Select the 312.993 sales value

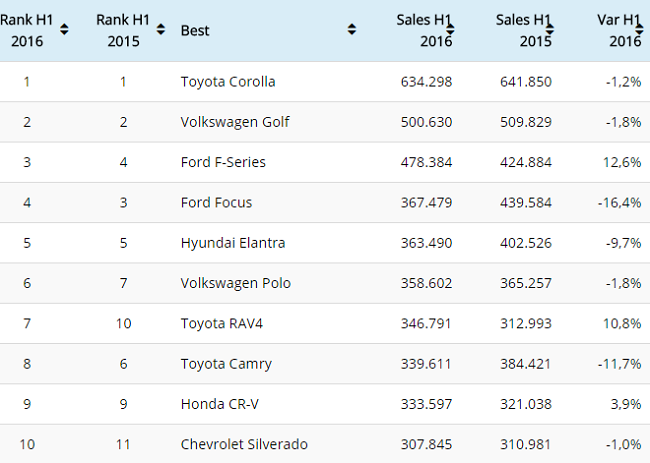(x=523, y=324)
